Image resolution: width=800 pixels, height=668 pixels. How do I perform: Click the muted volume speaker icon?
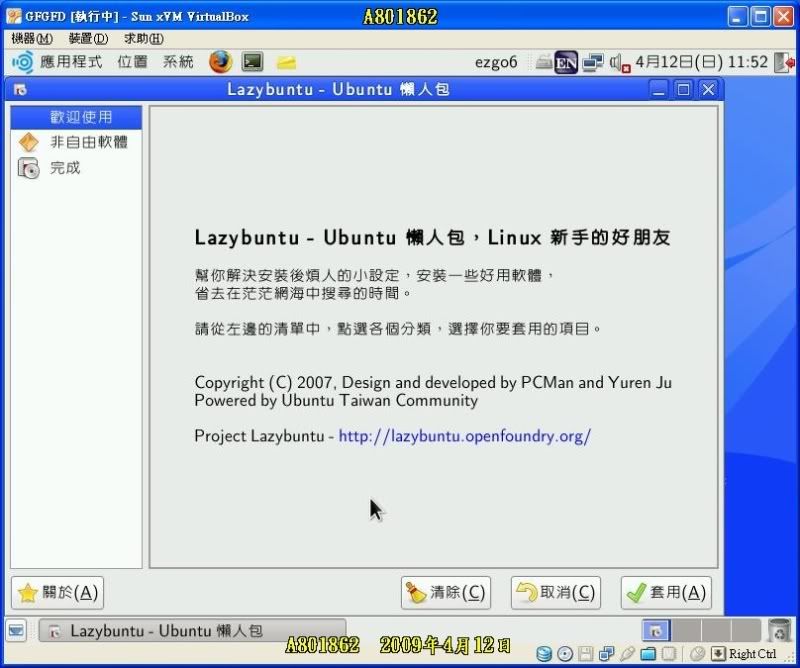point(619,63)
